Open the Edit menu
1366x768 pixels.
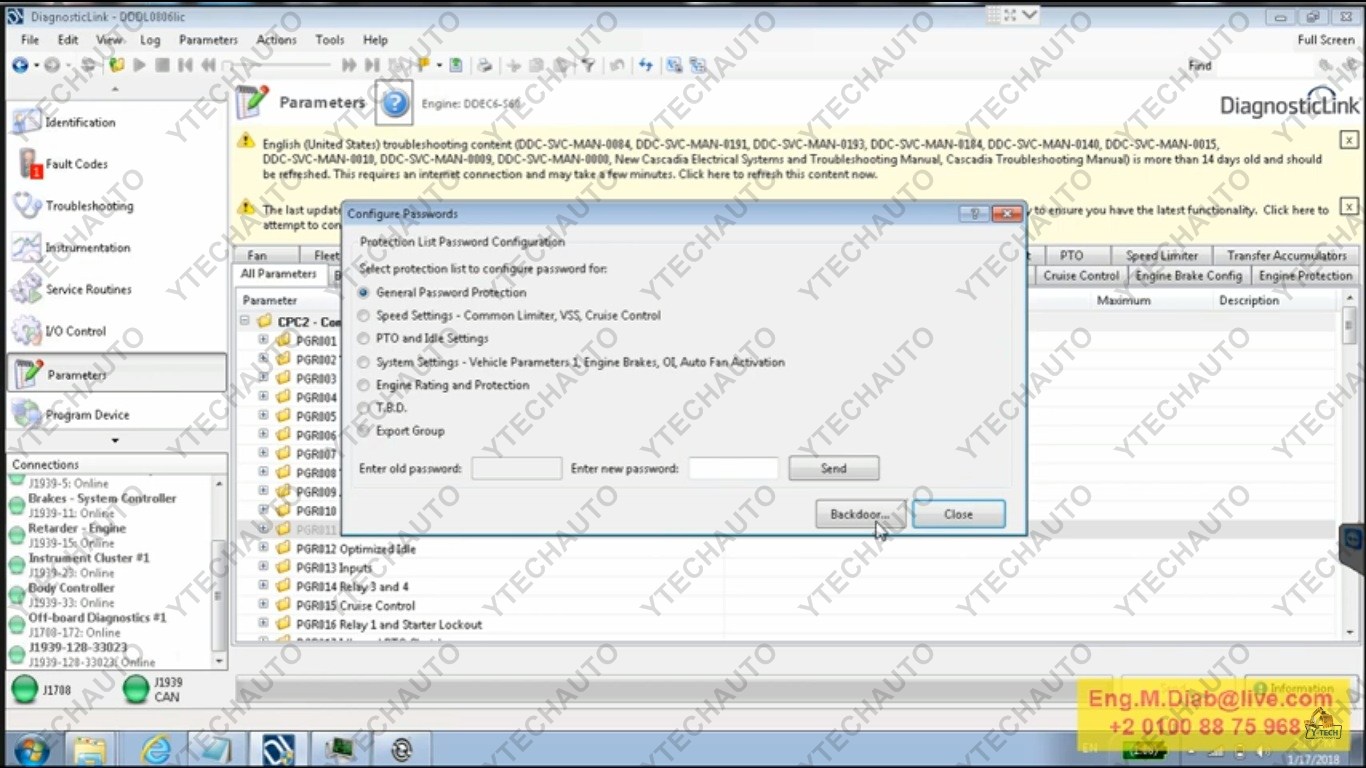(68, 40)
